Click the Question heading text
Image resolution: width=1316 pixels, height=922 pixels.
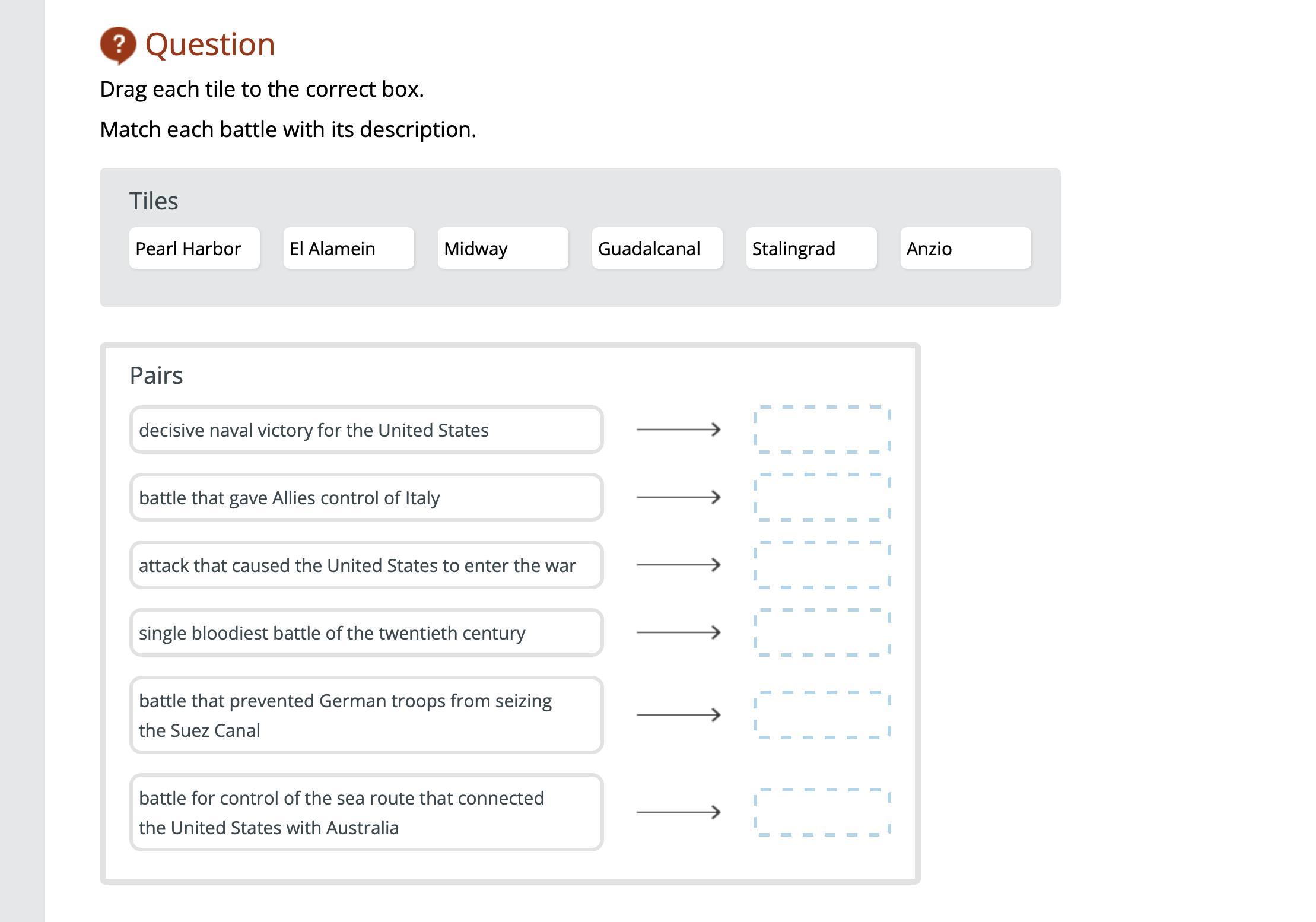[x=210, y=44]
